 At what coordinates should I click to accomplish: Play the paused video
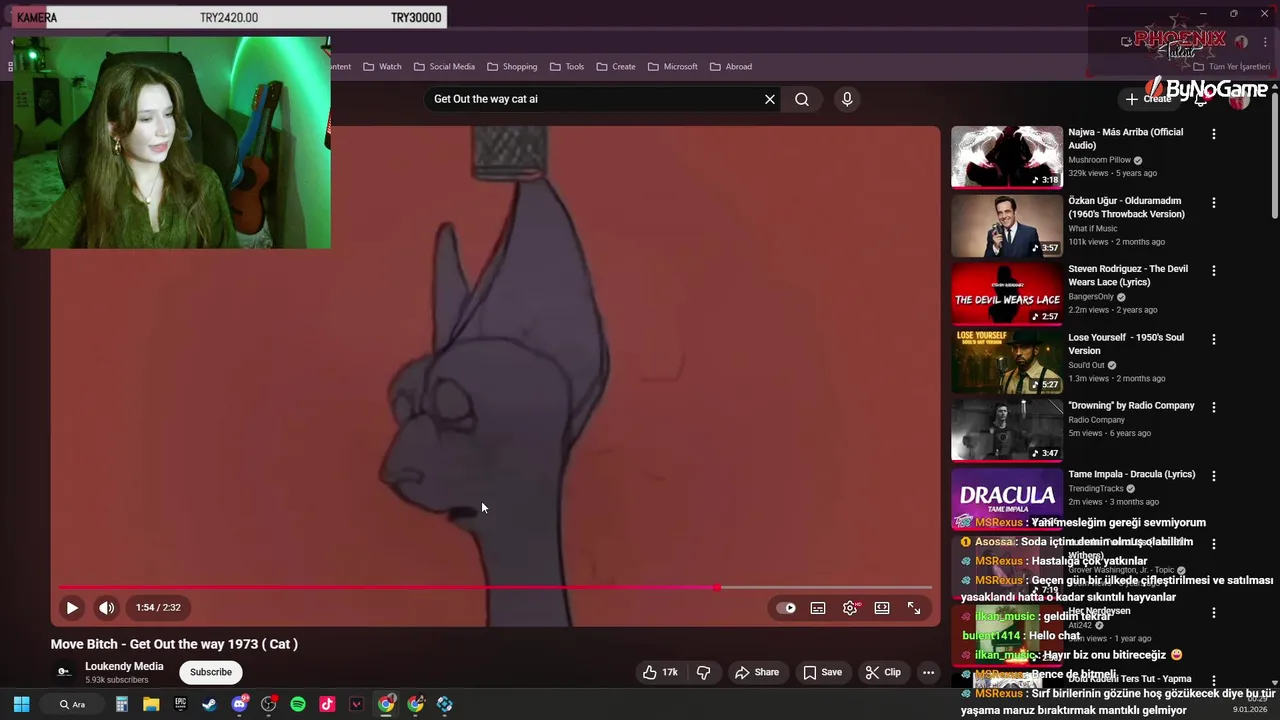click(72, 607)
